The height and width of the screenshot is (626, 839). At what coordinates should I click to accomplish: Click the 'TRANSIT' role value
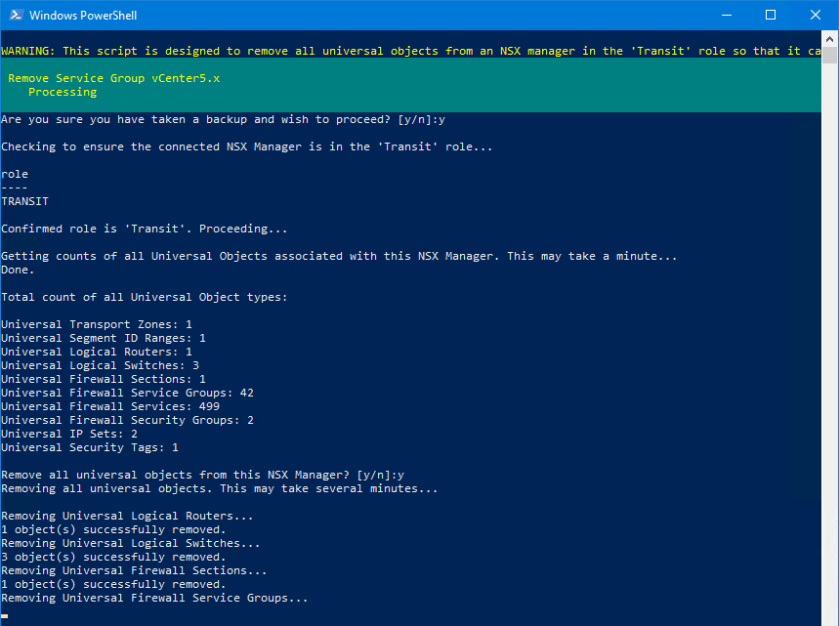pyautogui.click(x=25, y=201)
